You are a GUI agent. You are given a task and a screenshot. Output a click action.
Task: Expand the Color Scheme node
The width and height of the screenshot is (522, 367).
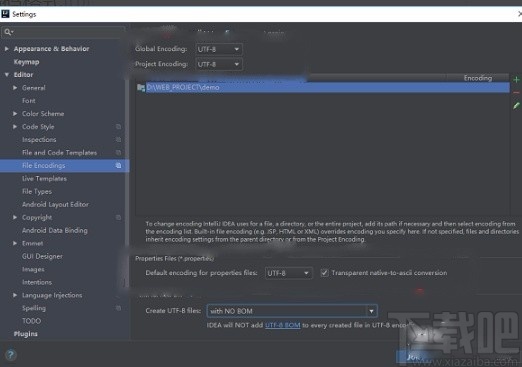(15, 114)
